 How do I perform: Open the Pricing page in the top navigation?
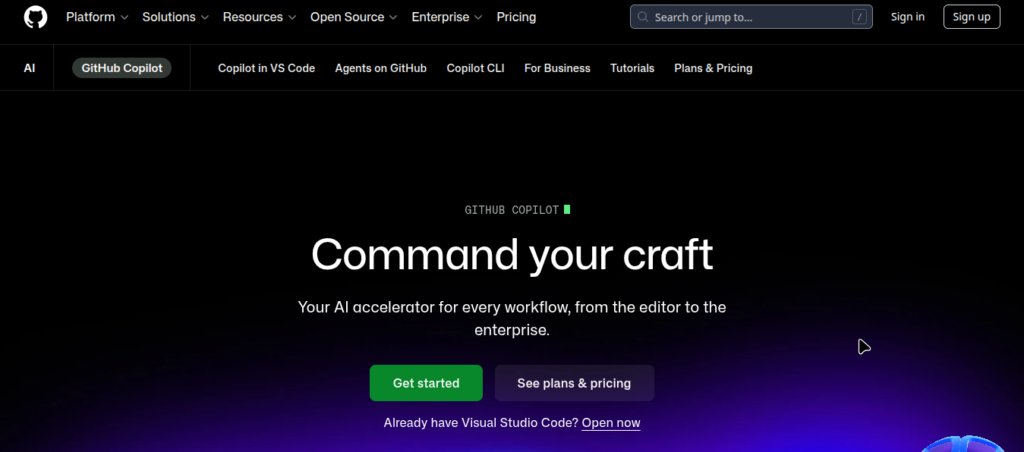(516, 17)
